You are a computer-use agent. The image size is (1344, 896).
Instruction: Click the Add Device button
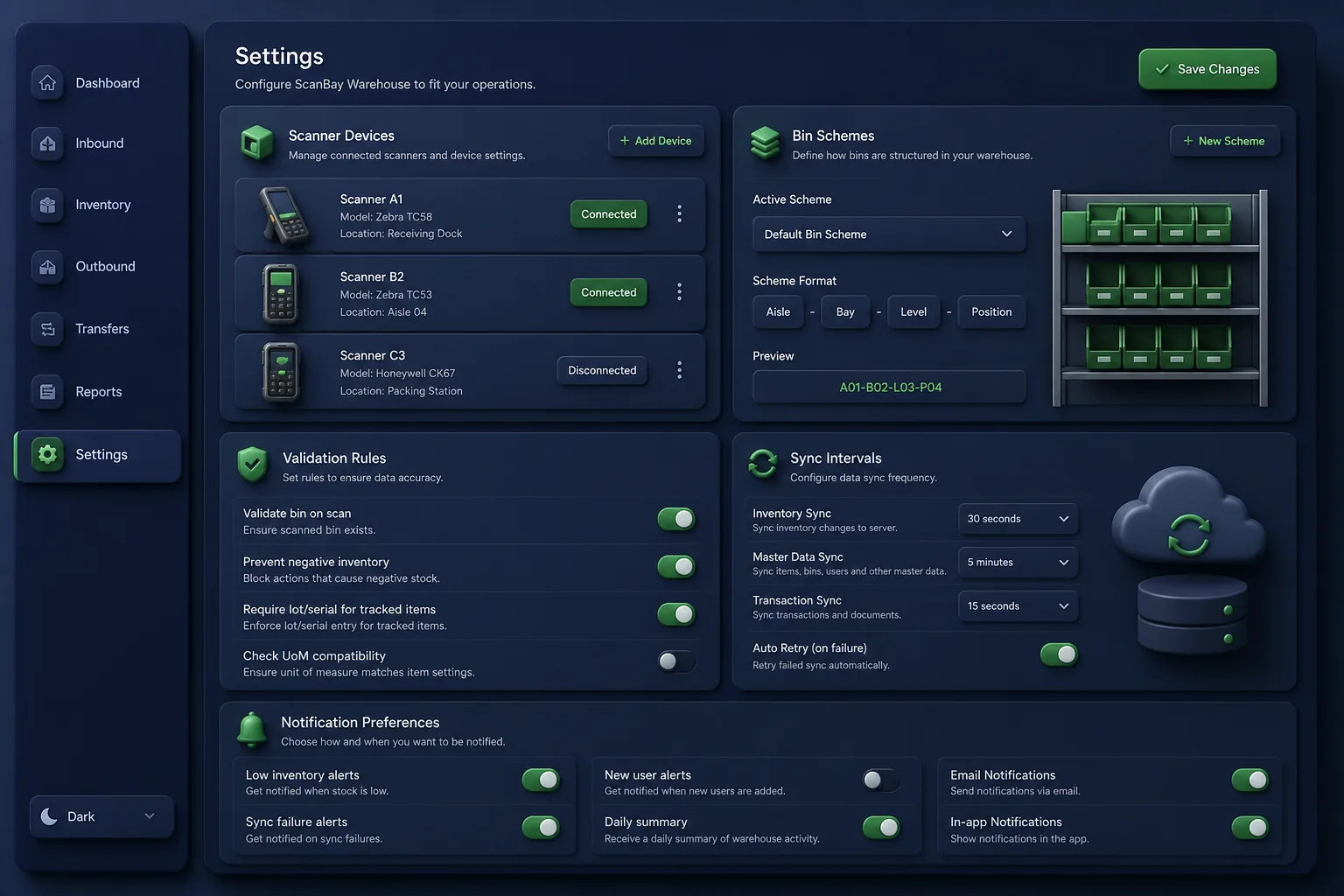[x=656, y=141]
